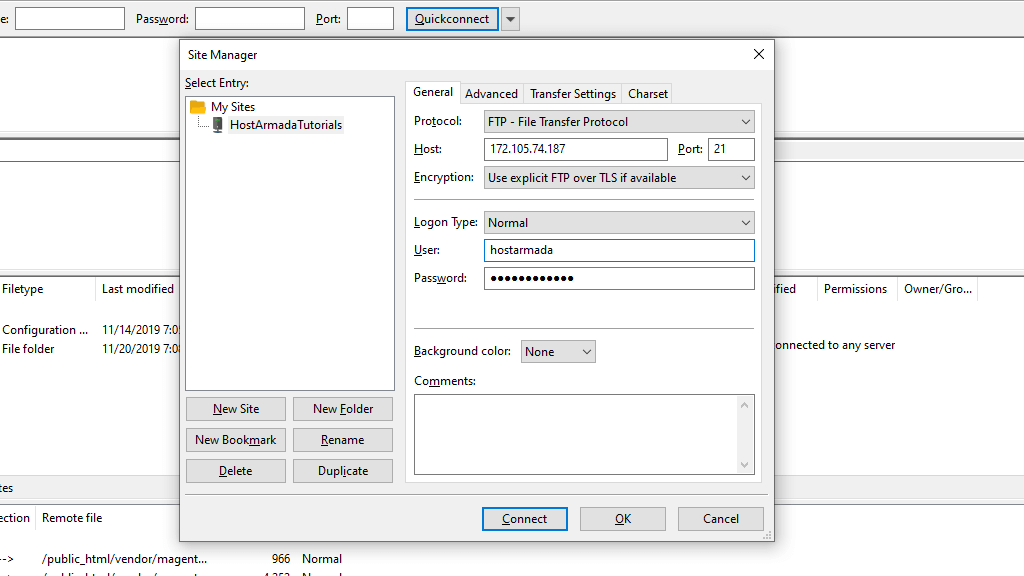Click the Site Manager Port field
This screenshot has width=1024, height=576.
731,149
